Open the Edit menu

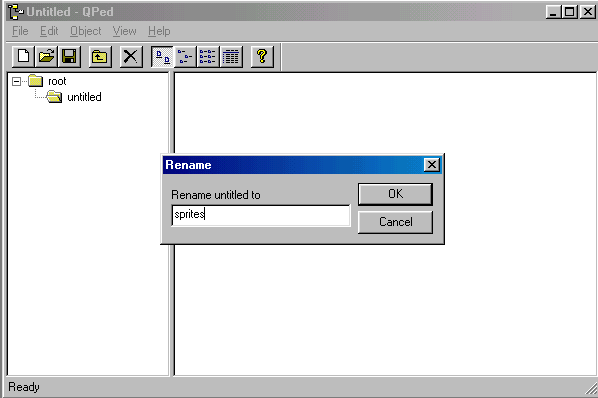click(x=49, y=31)
